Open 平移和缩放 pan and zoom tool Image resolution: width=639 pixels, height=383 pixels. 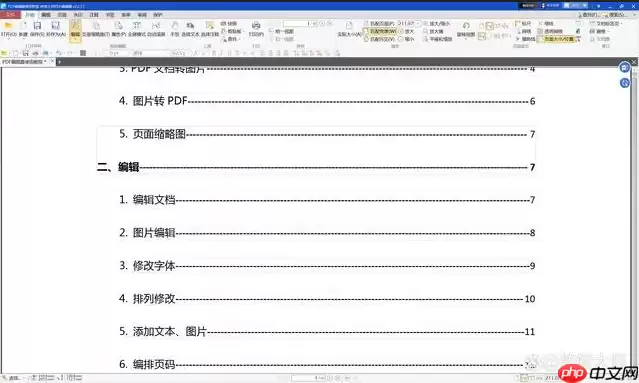coord(438,39)
